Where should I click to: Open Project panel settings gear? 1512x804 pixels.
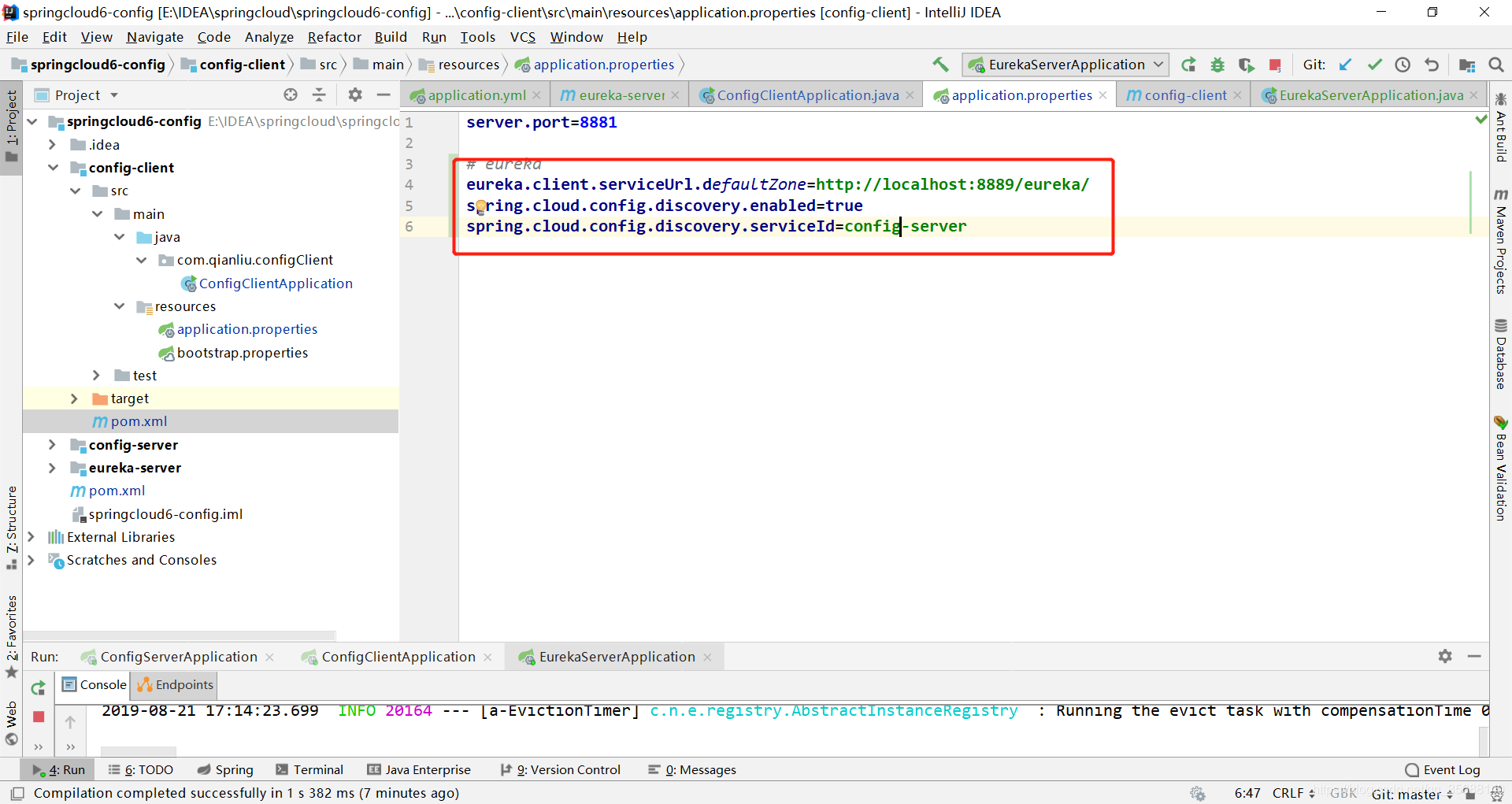click(355, 94)
